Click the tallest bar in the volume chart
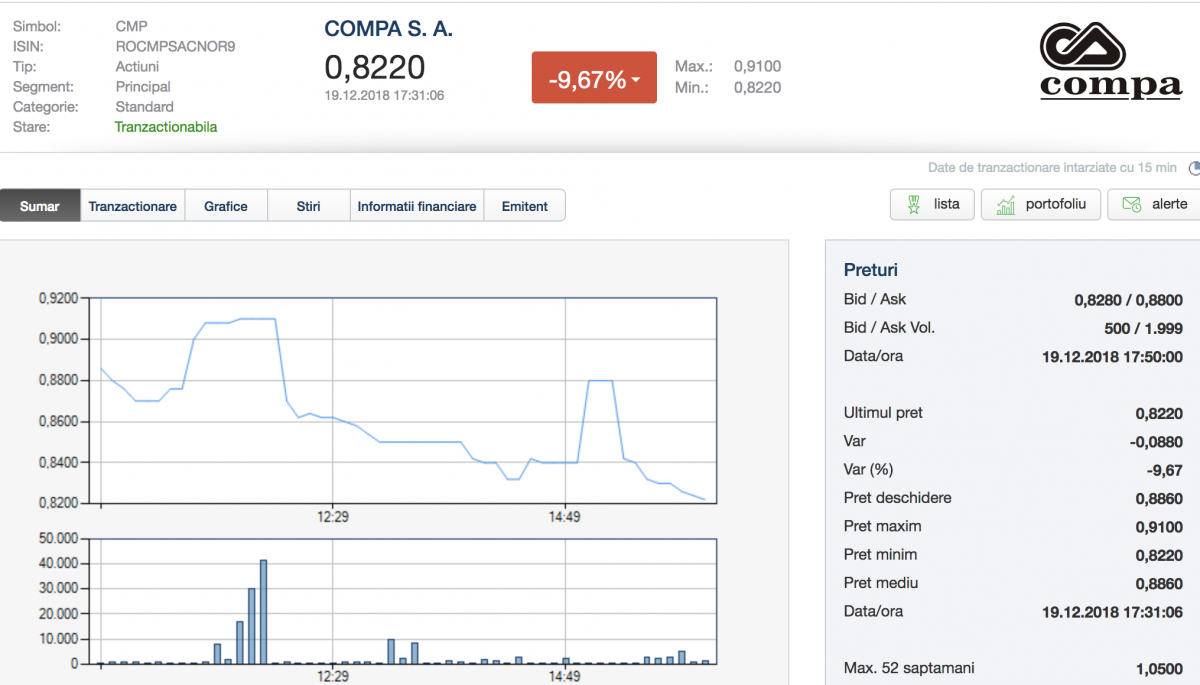Screen dimensions: 1200x685 pos(264,612)
